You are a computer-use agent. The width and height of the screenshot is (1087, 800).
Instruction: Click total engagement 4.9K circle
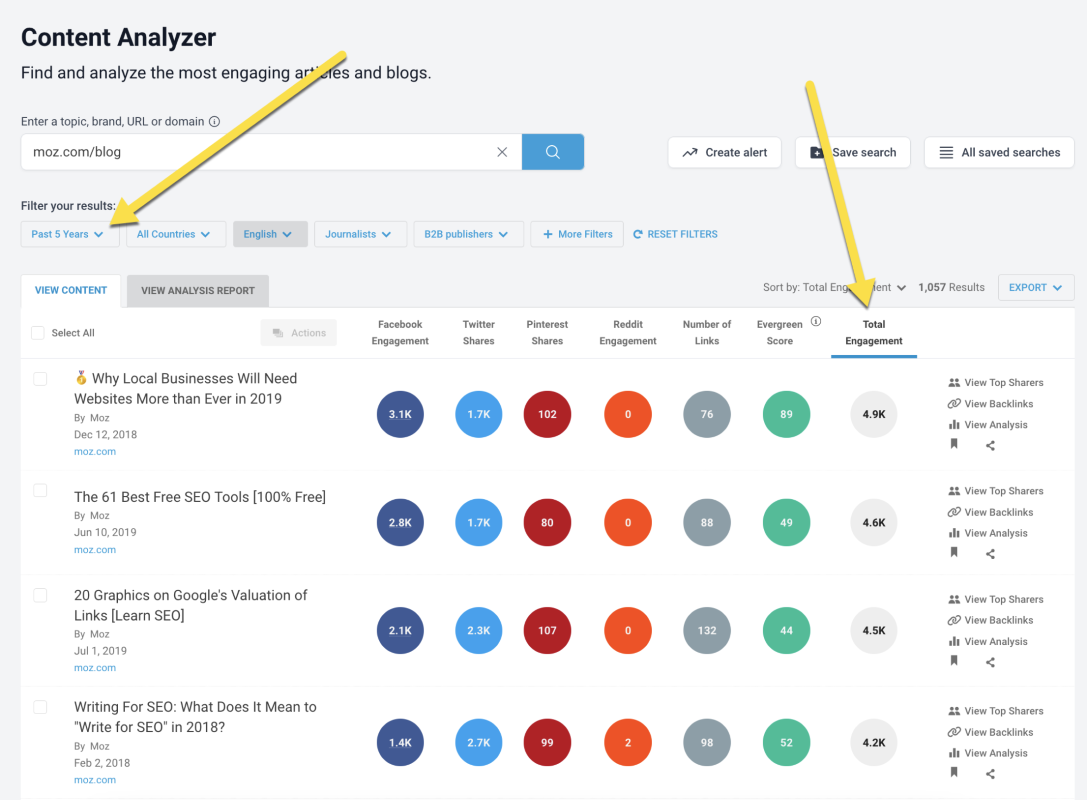tap(873, 414)
